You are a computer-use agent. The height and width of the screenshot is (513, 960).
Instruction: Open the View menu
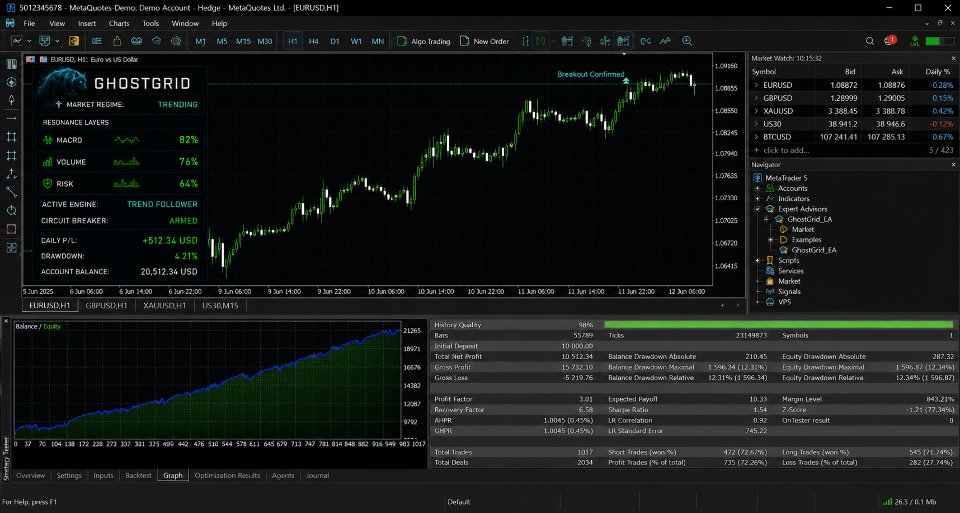[x=57, y=23]
